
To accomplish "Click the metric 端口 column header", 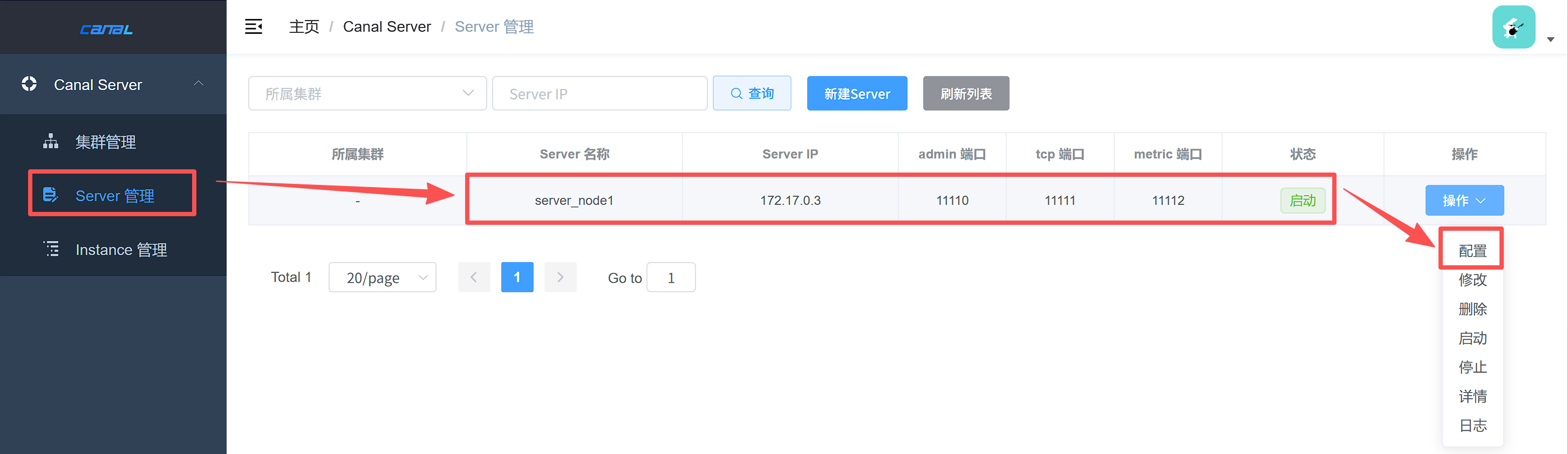I will pyautogui.click(x=1168, y=154).
